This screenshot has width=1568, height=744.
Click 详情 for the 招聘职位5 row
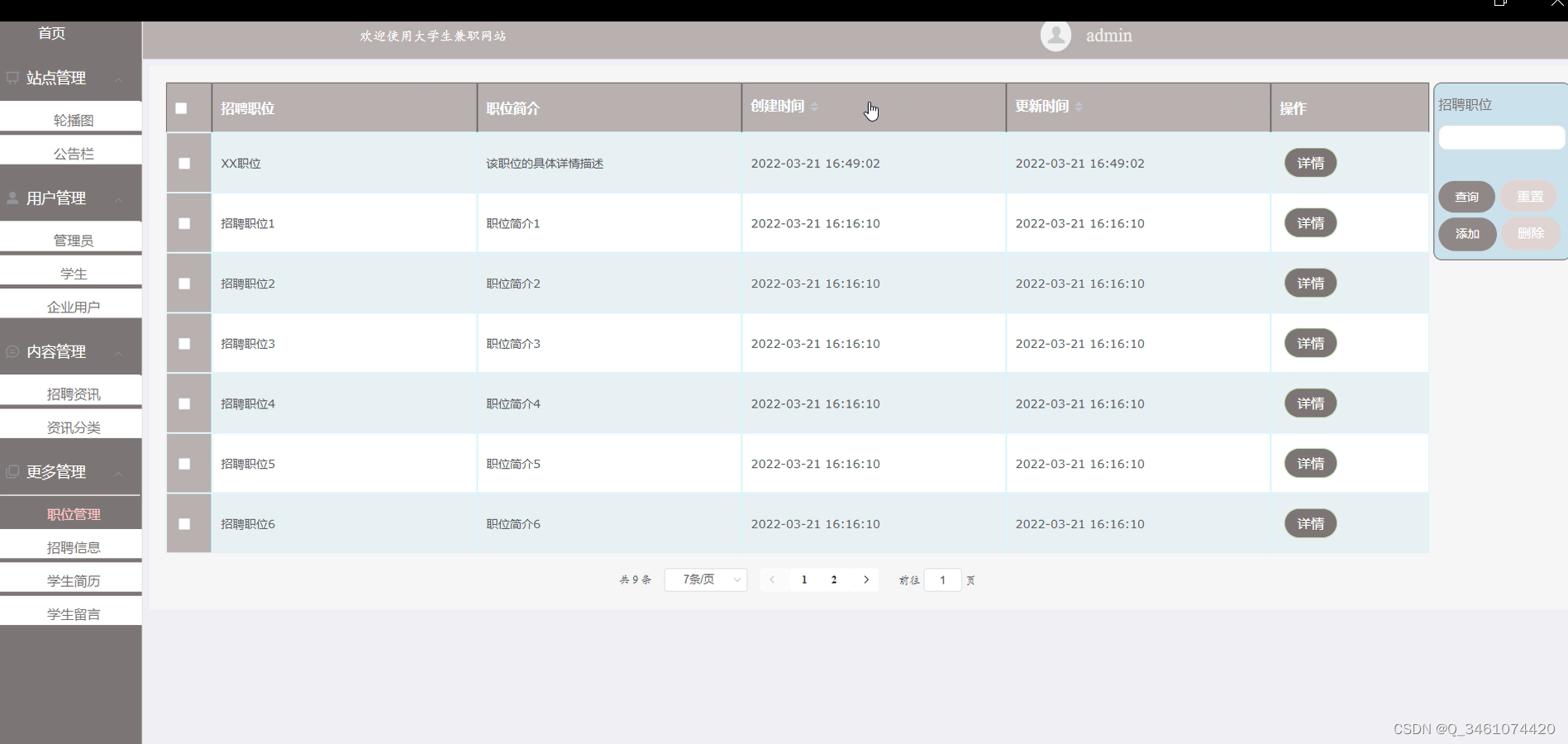tap(1310, 464)
